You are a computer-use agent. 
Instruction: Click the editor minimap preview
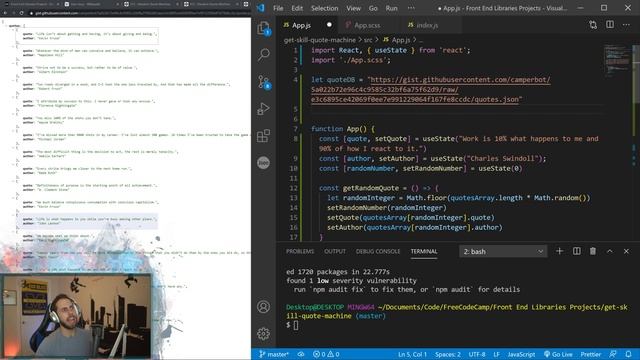pos(617,60)
